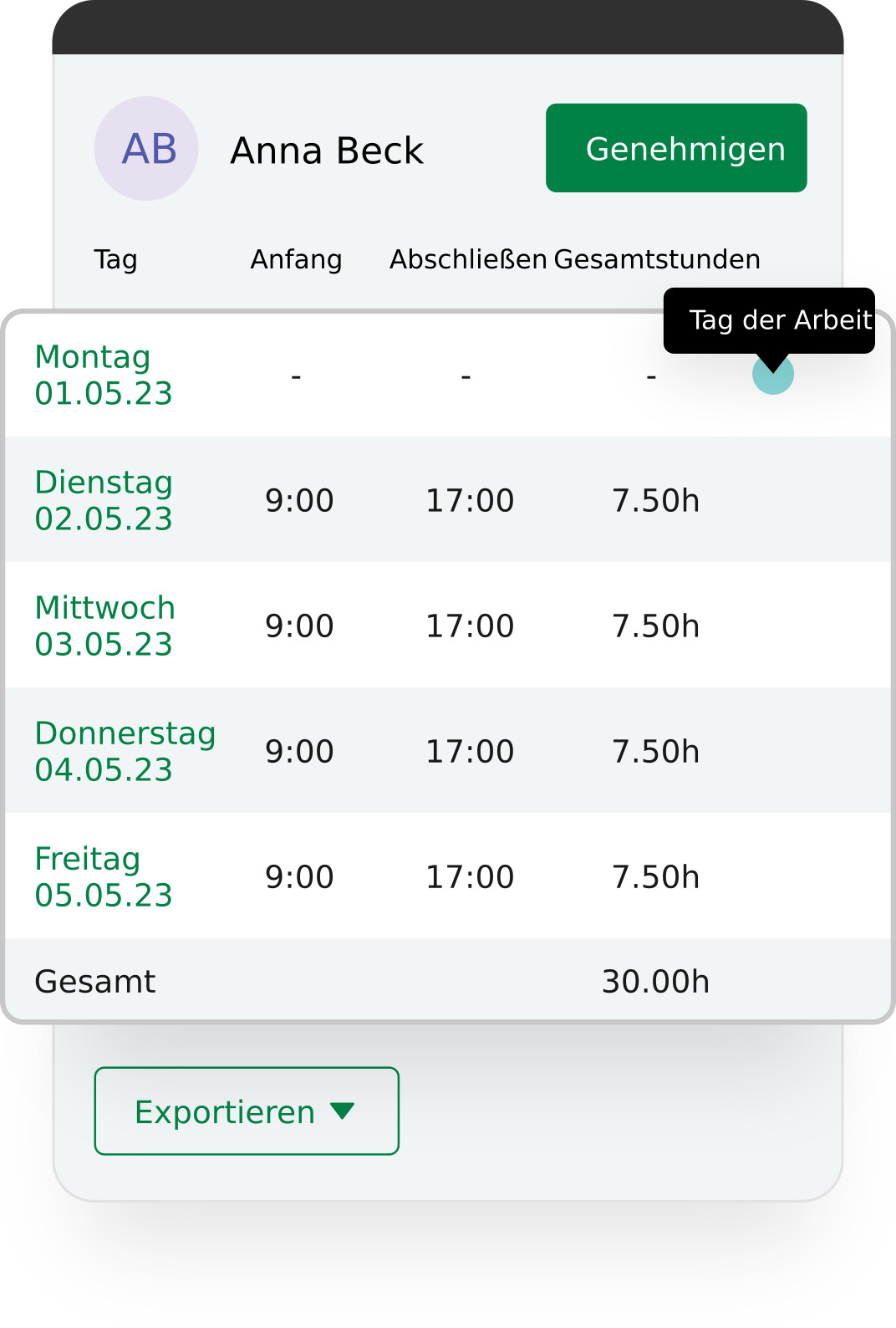This screenshot has height=1328, width=896.
Task: Open the Freitag 05.05.23 entry
Action: pos(104,876)
